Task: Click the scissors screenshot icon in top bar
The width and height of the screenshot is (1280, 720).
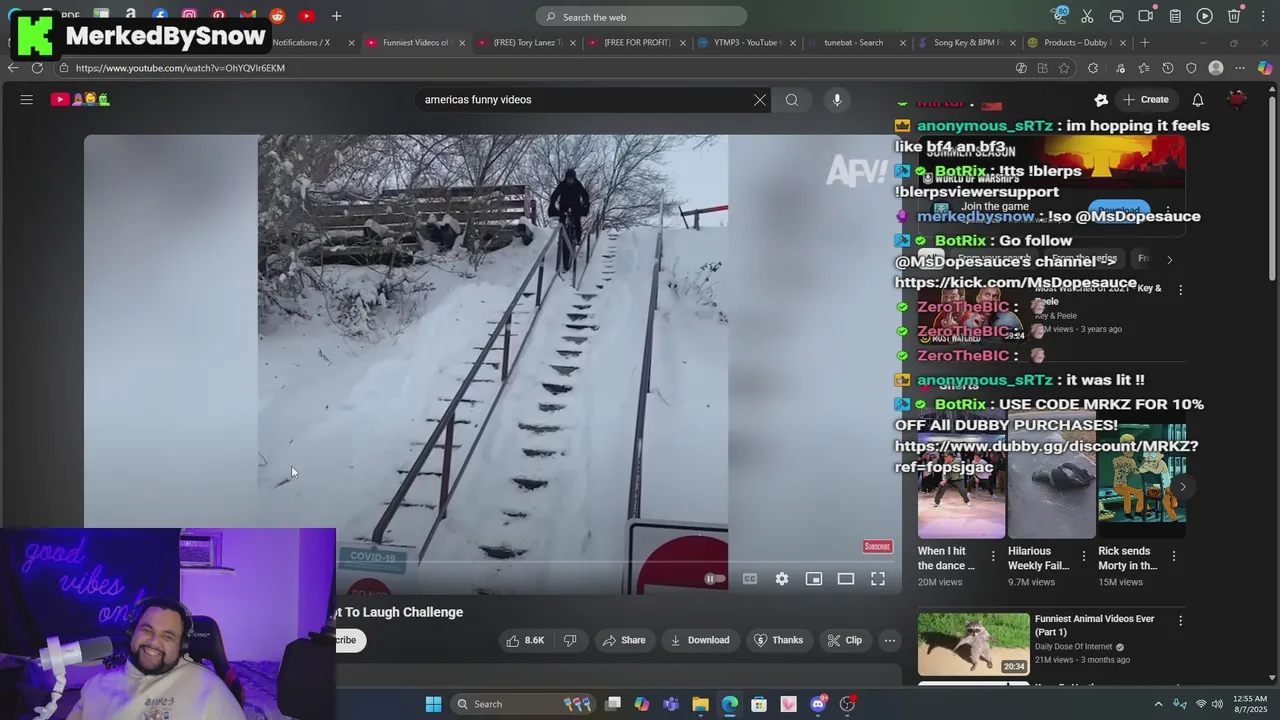Action: 1087,16
